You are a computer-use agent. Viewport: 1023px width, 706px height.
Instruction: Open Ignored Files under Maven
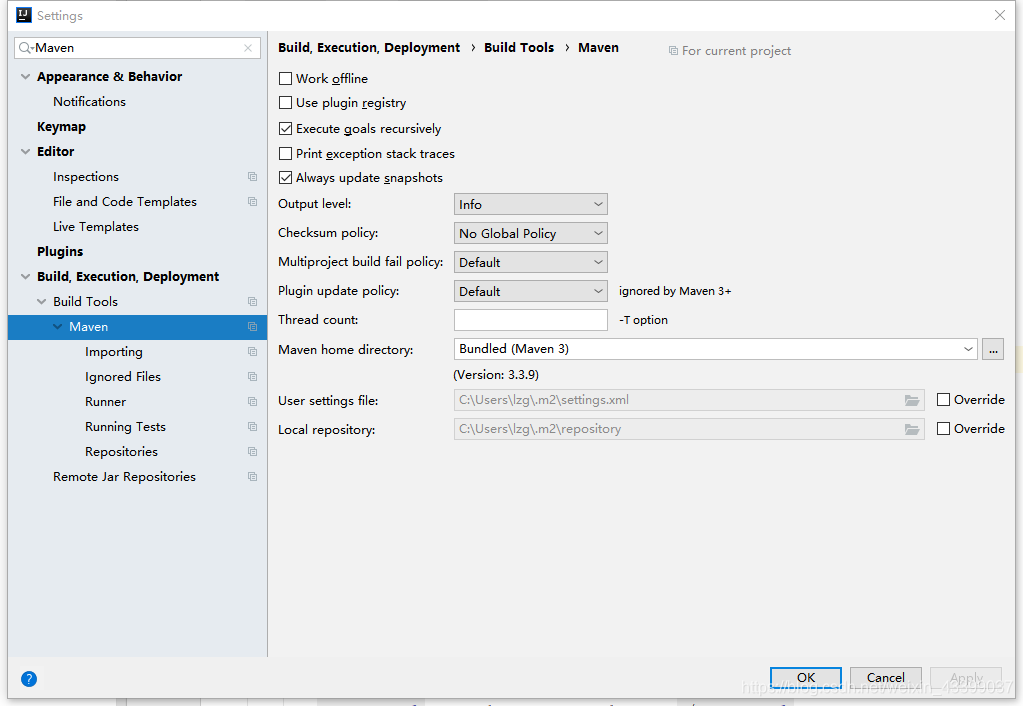tap(123, 376)
